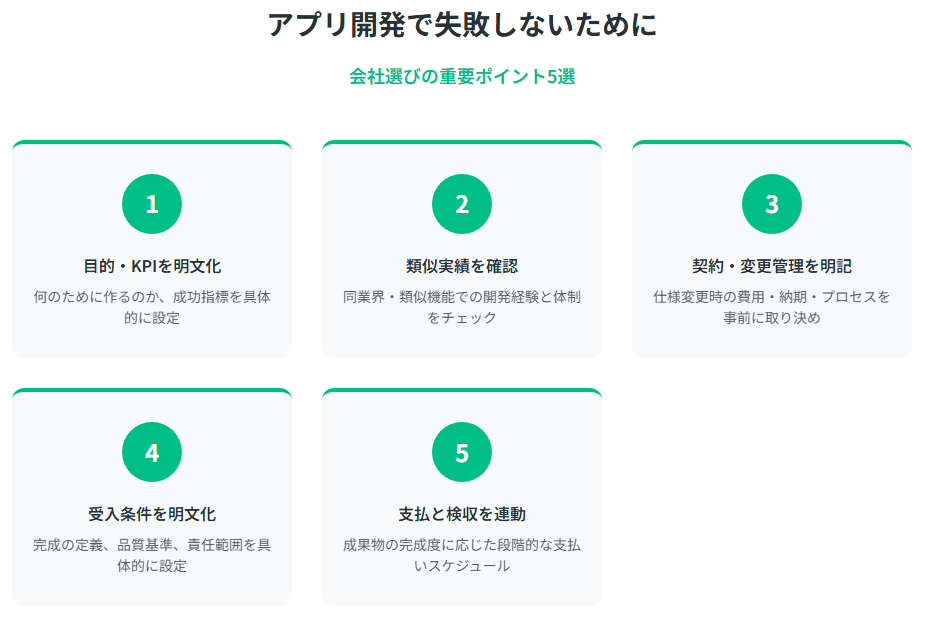Click the green top border of card 1

point(152,143)
